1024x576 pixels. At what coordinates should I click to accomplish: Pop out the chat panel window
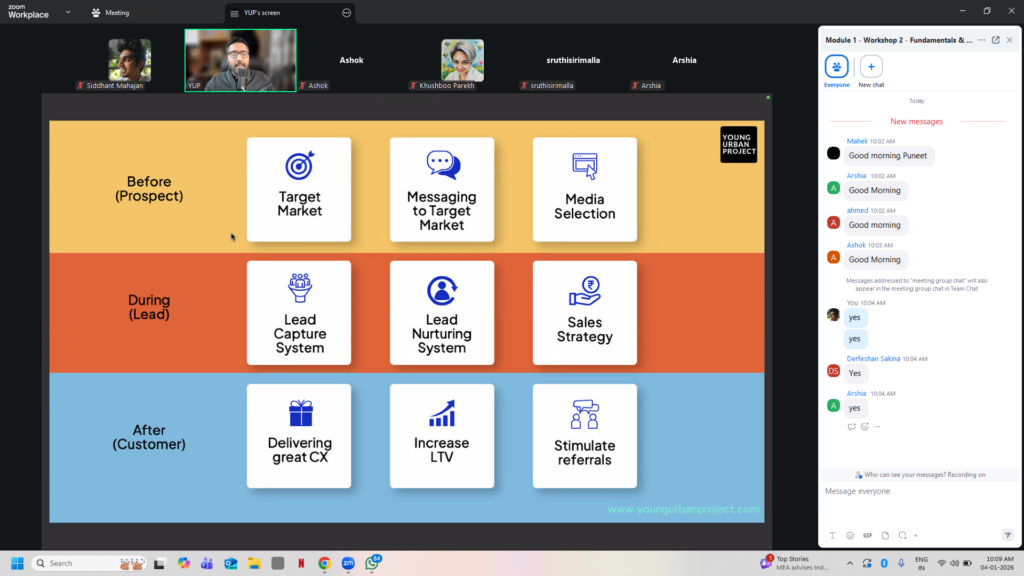click(995, 40)
